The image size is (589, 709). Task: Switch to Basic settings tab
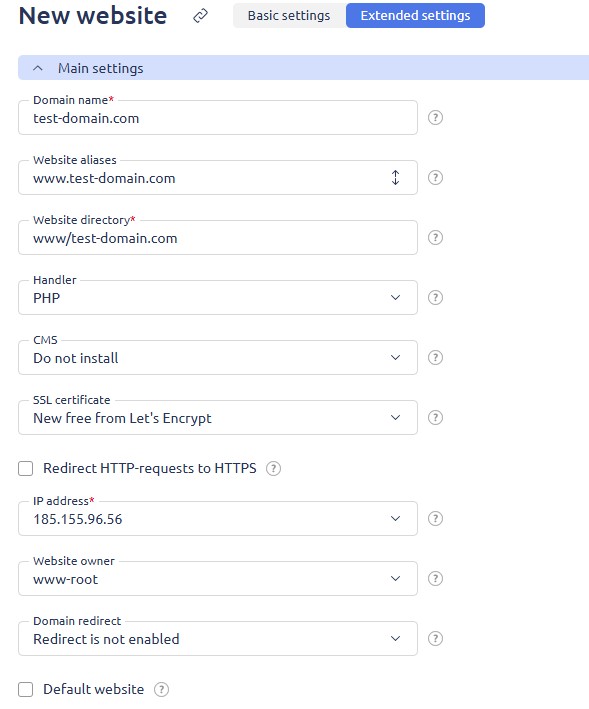289,15
